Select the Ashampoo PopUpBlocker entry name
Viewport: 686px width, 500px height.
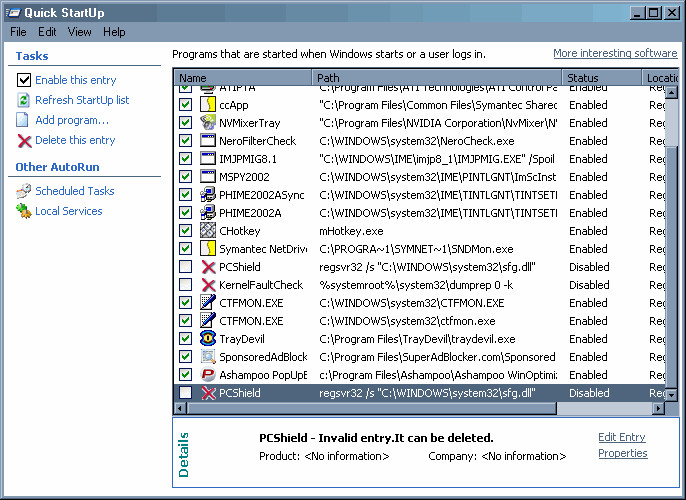263,375
